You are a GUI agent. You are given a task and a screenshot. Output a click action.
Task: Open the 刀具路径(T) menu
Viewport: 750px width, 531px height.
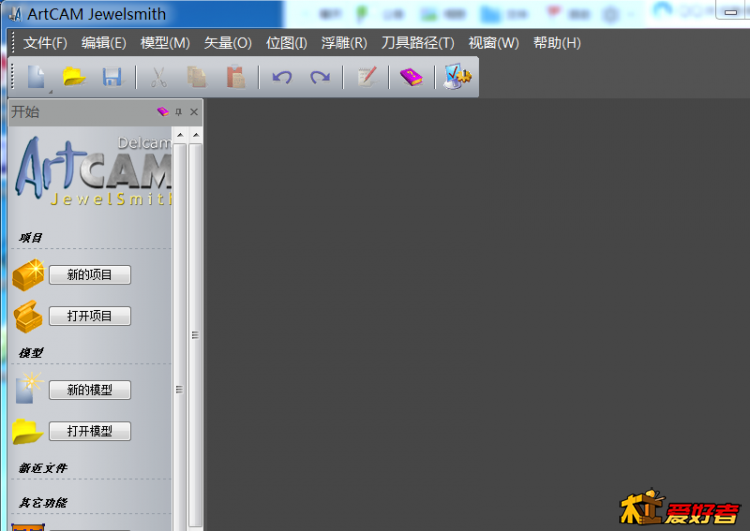click(x=418, y=43)
